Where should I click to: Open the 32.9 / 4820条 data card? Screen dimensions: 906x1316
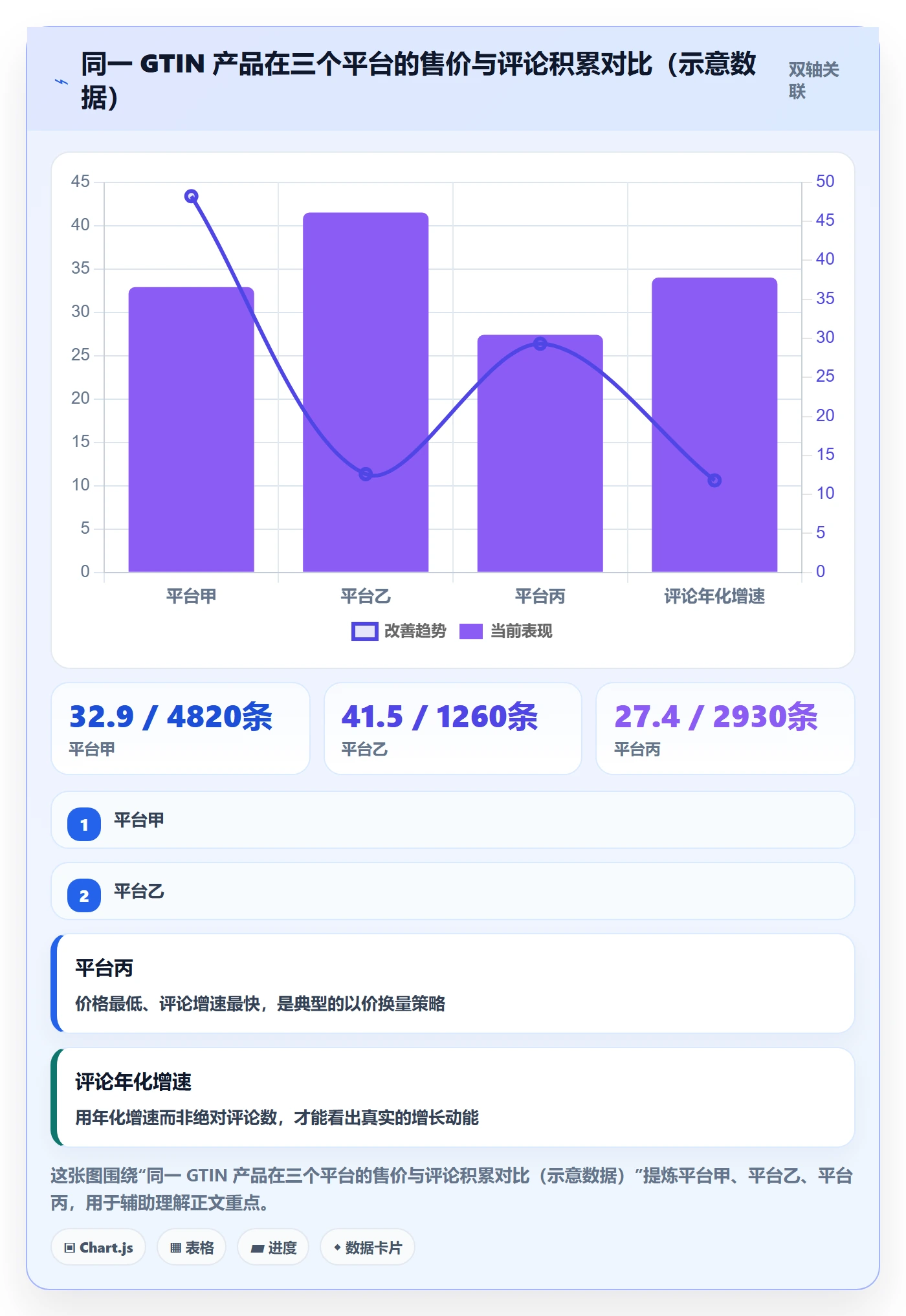tap(181, 729)
